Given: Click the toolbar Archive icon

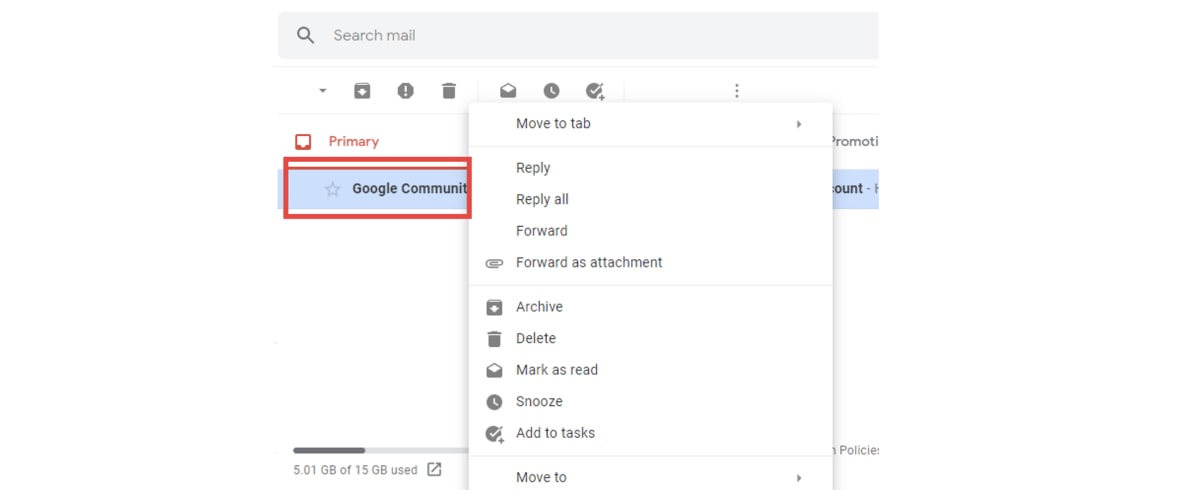Looking at the screenshot, I should [362, 91].
